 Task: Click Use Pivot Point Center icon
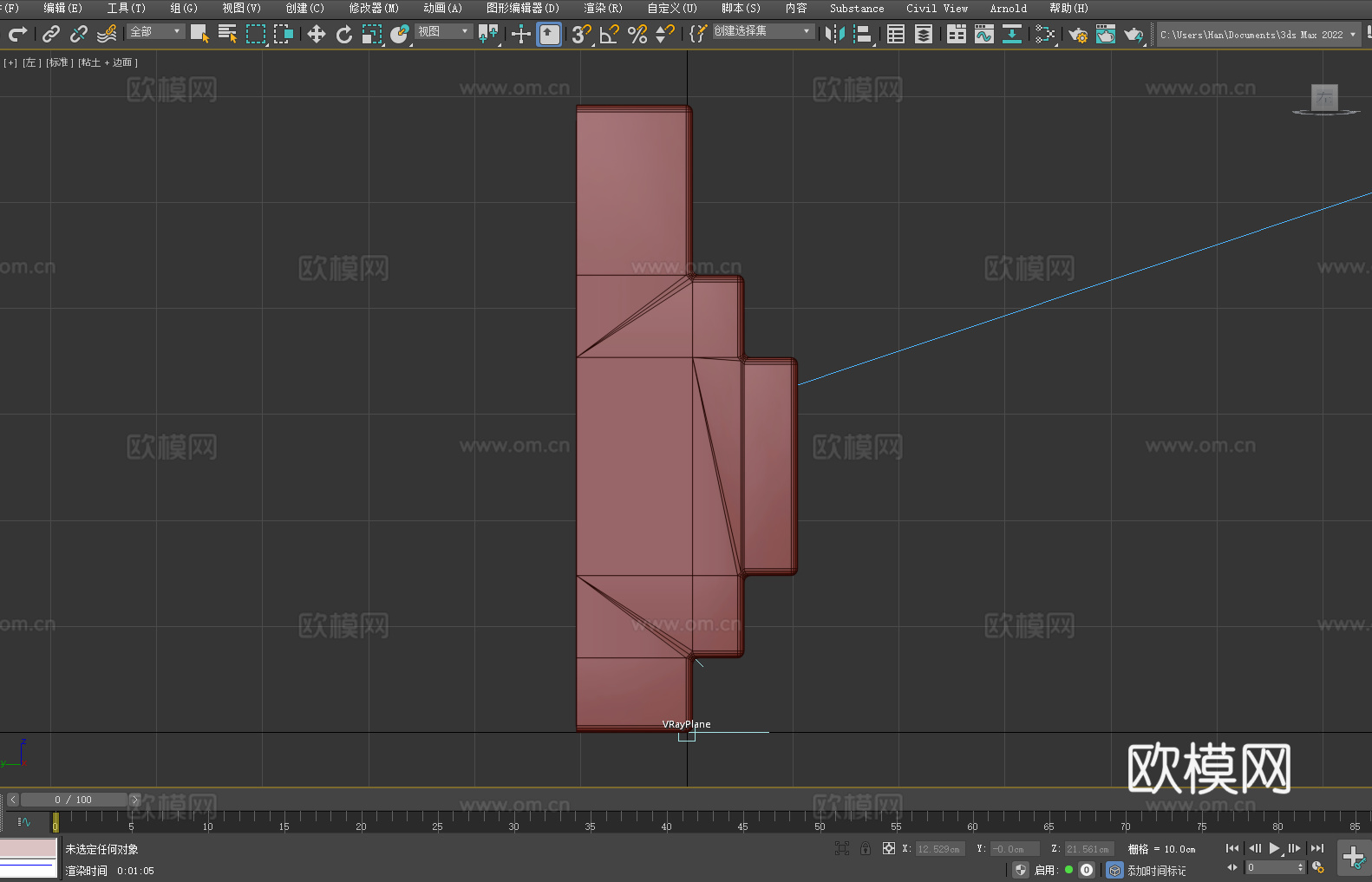click(x=488, y=34)
